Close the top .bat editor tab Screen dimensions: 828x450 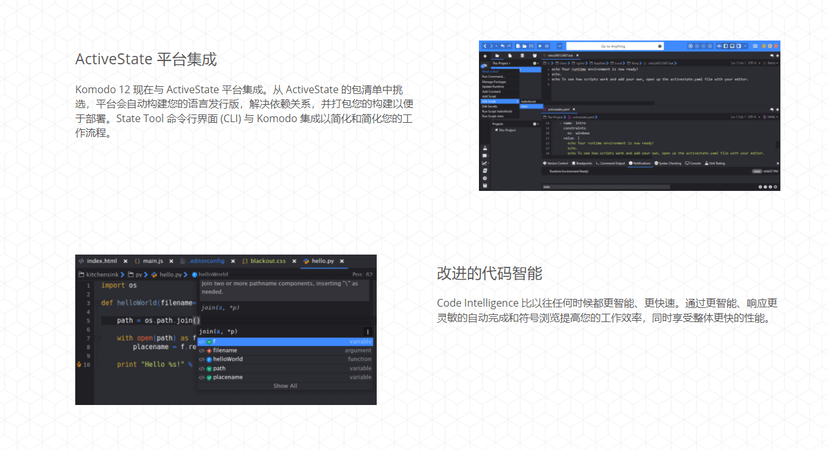pyautogui.click(x=577, y=55)
